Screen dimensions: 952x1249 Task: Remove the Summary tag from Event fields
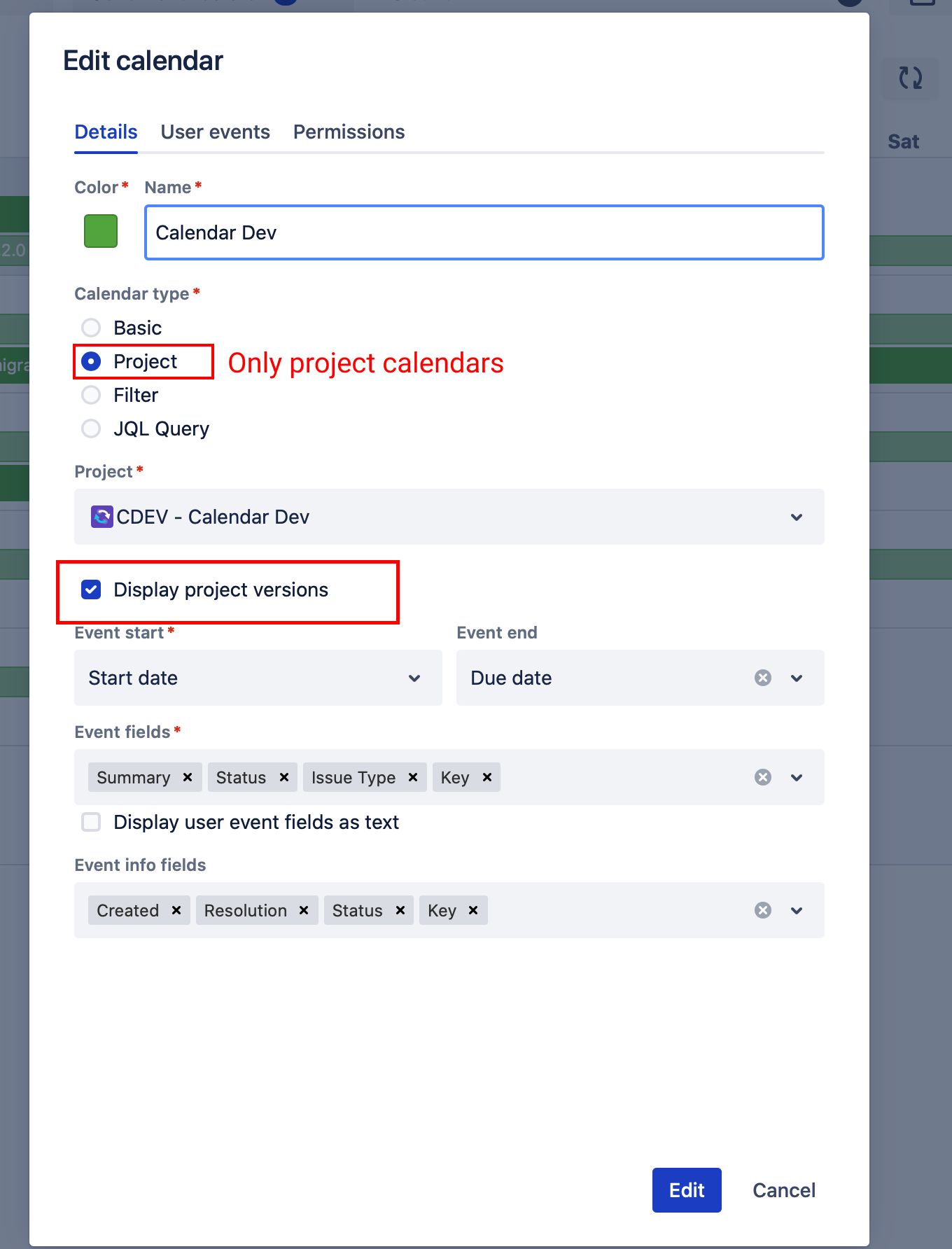(x=188, y=777)
